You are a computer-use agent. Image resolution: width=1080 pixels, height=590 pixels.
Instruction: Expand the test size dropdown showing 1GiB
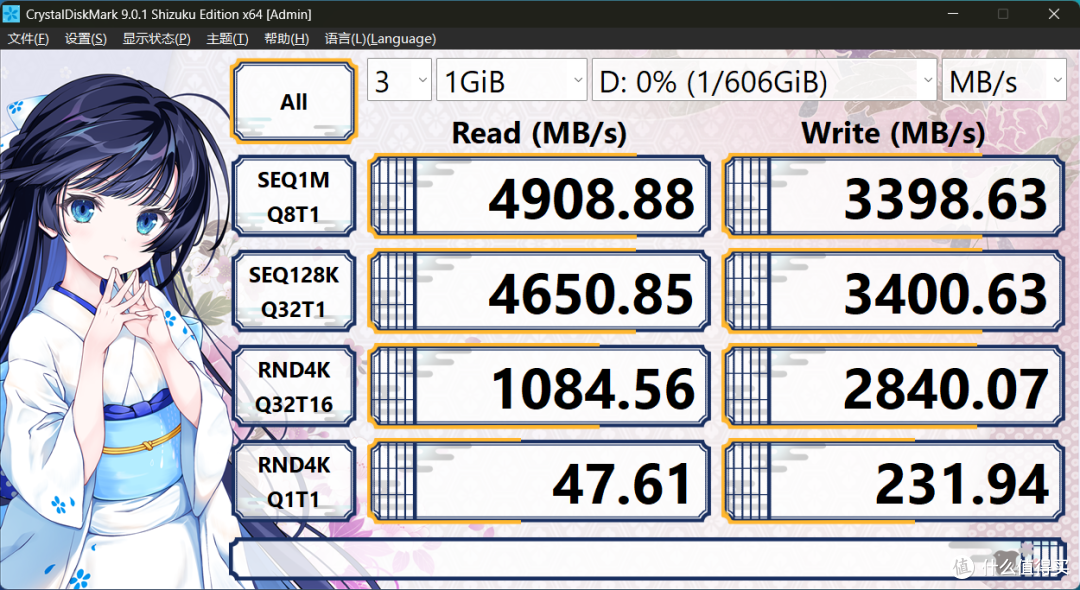click(512, 80)
